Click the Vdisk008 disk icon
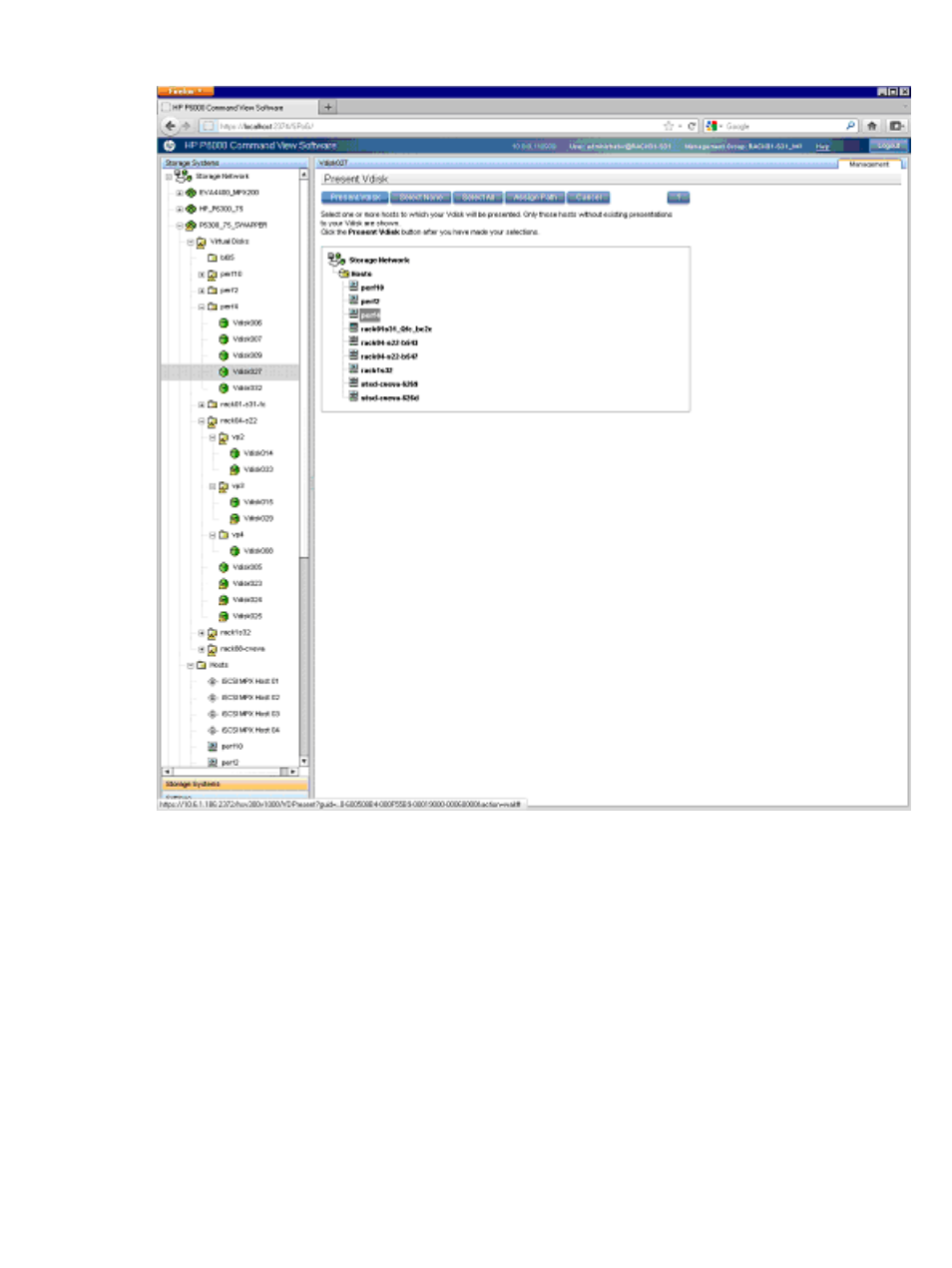Viewport: 952px width, 1268px height. [235, 551]
